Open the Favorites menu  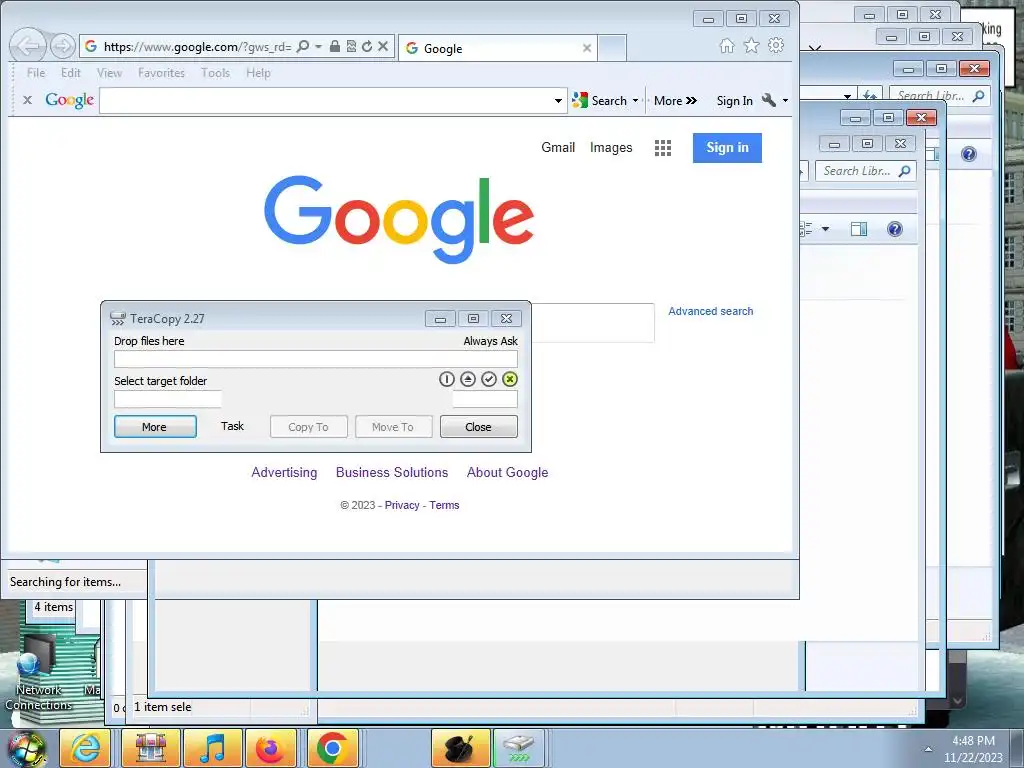click(x=161, y=72)
